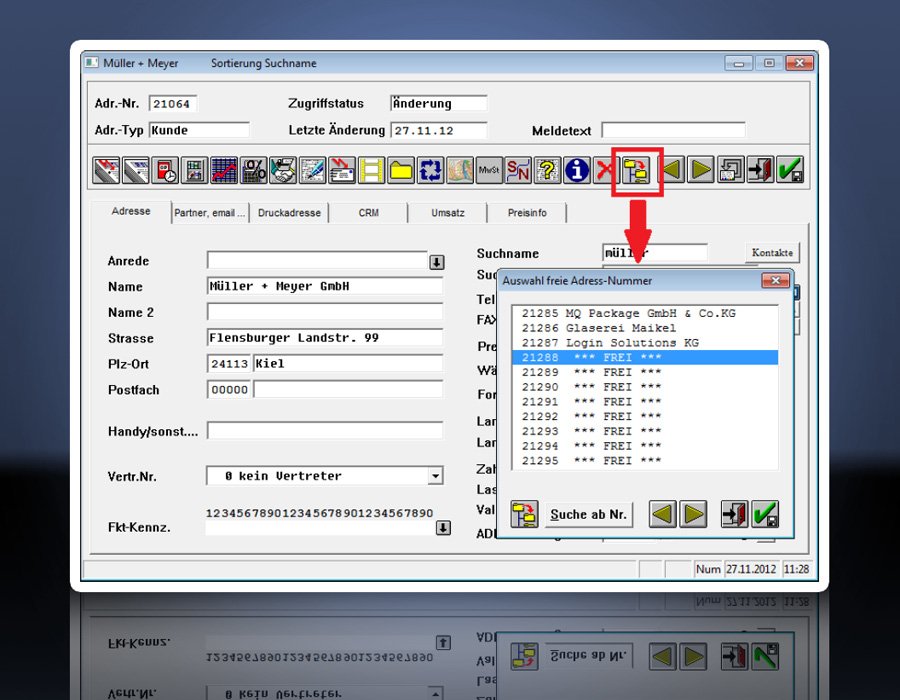Click the first document toolbar icon
Image resolution: width=900 pixels, height=700 pixels.
[x=106, y=170]
